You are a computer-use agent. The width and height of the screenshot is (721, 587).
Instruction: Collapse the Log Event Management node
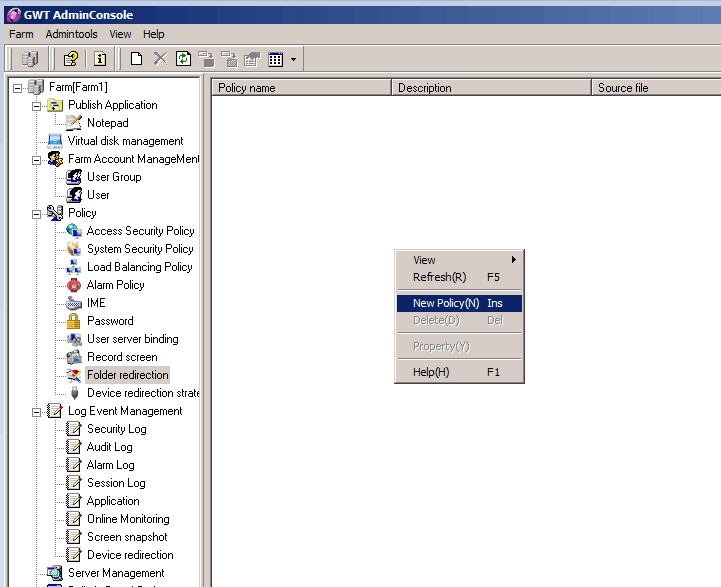(x=36, y=411)
